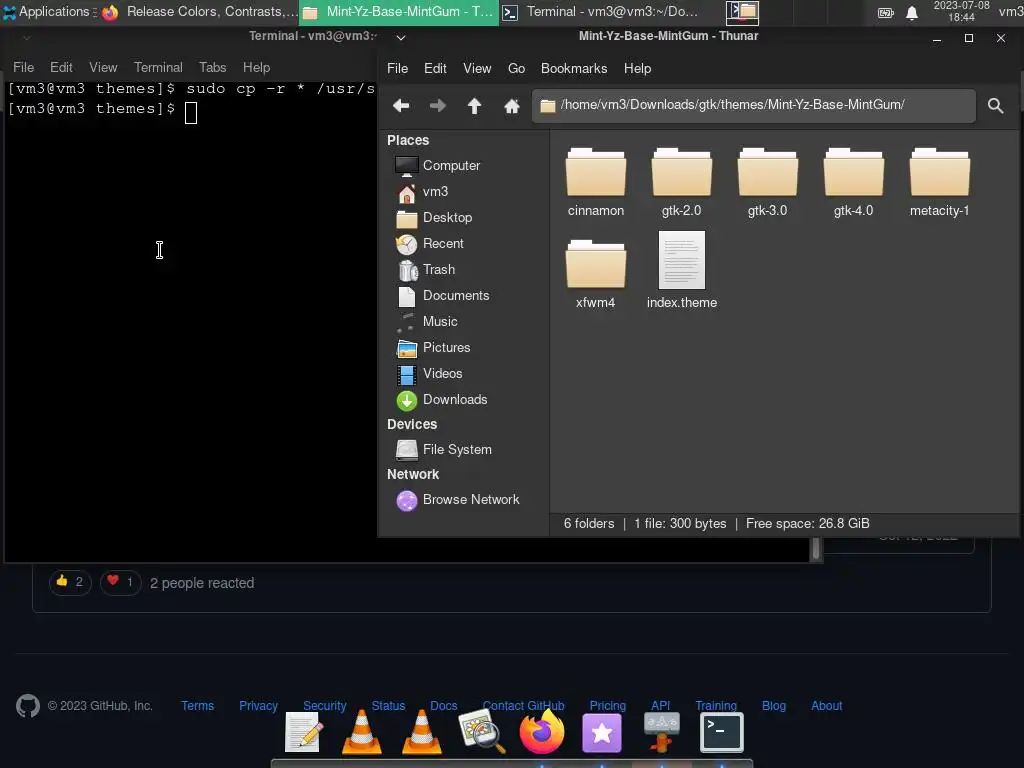Open workspace switcher in top panel

[x=743, y=12]
